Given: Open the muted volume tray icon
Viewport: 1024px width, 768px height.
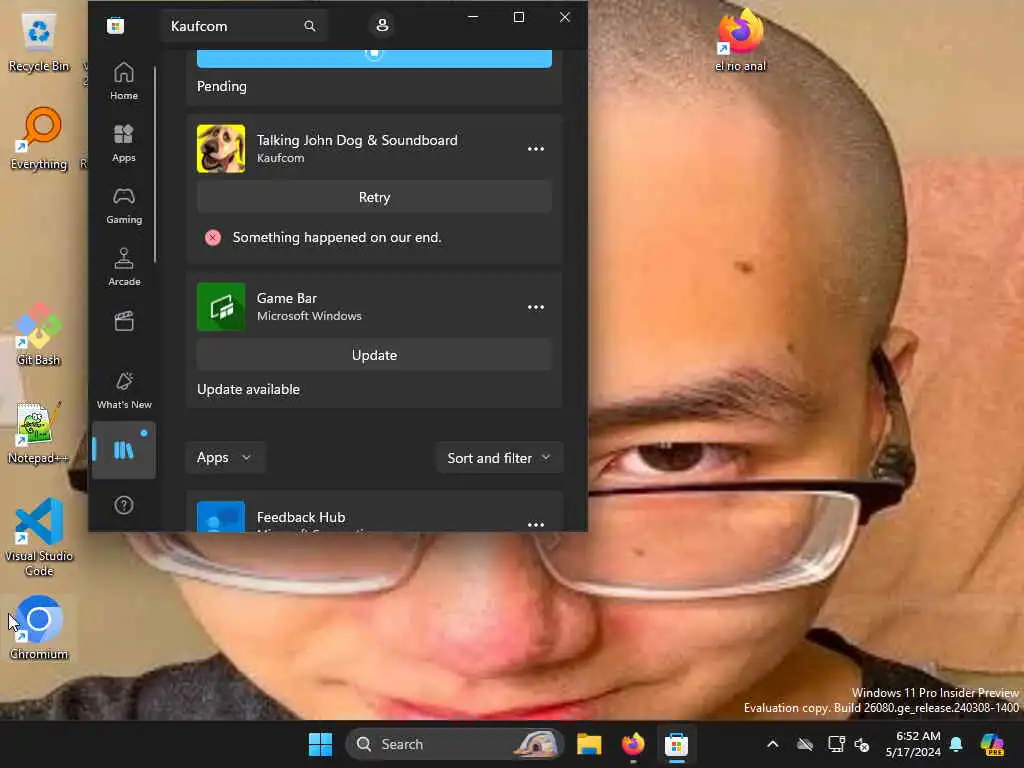Looking at the screenshot, I should click(862, 744).
